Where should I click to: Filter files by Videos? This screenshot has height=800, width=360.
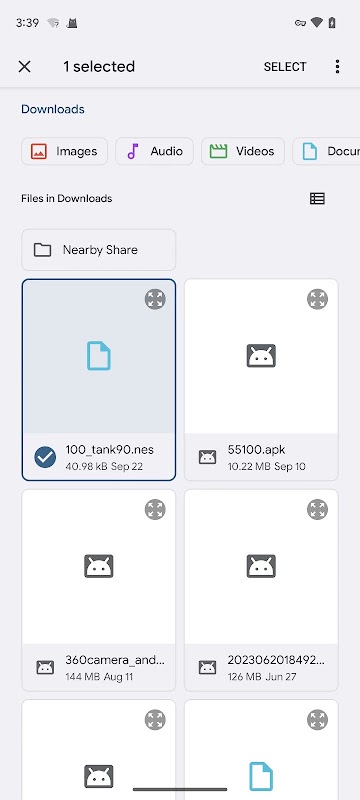click(x=243, y=151)
